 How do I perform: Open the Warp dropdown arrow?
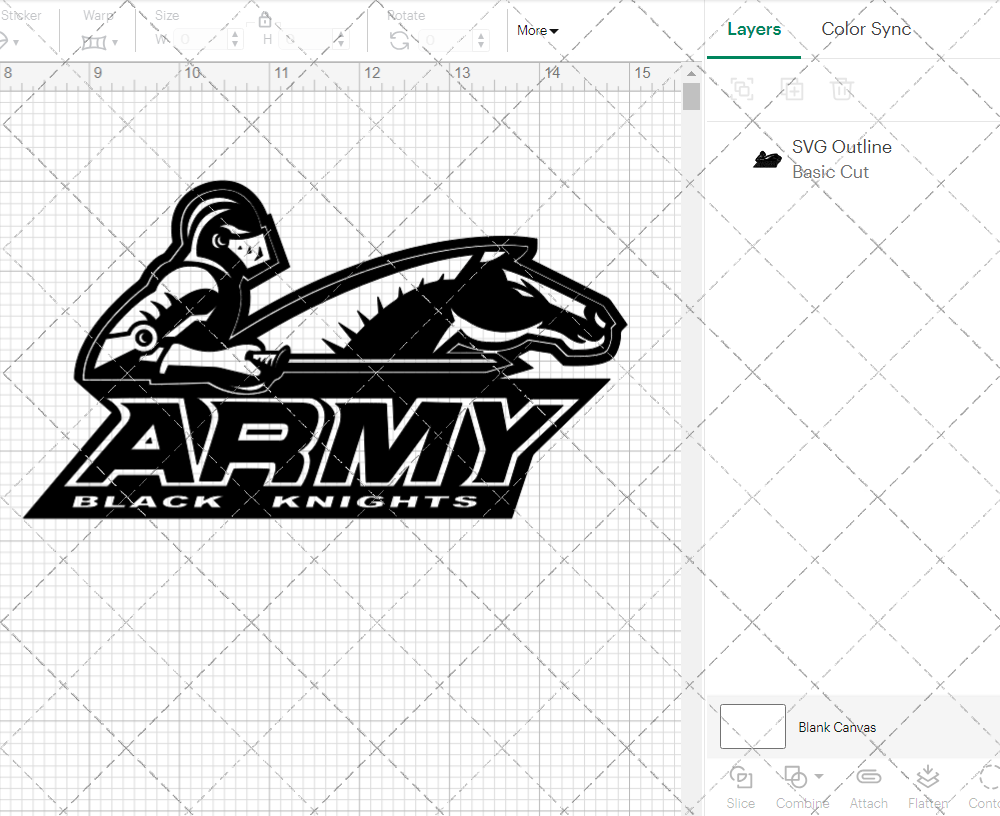(x=115, y=40)
